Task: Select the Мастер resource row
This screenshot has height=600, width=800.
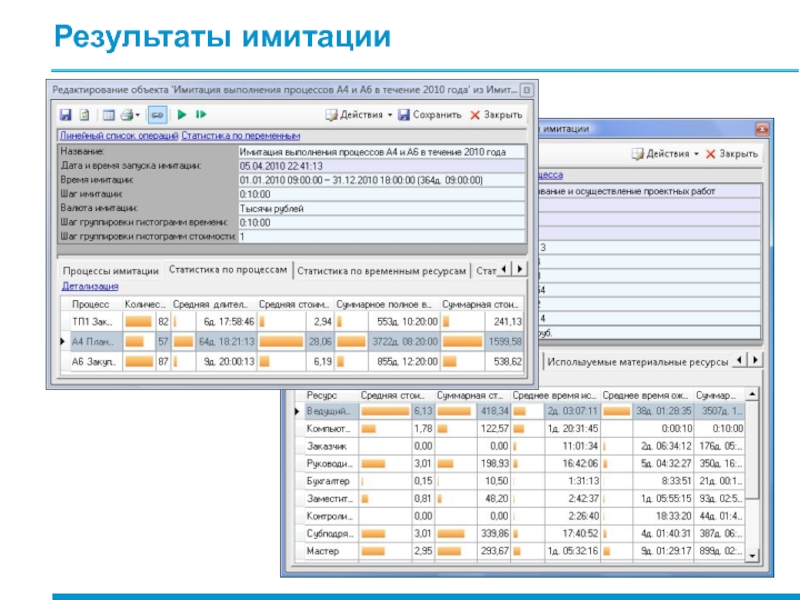Action: pos(520,551)
